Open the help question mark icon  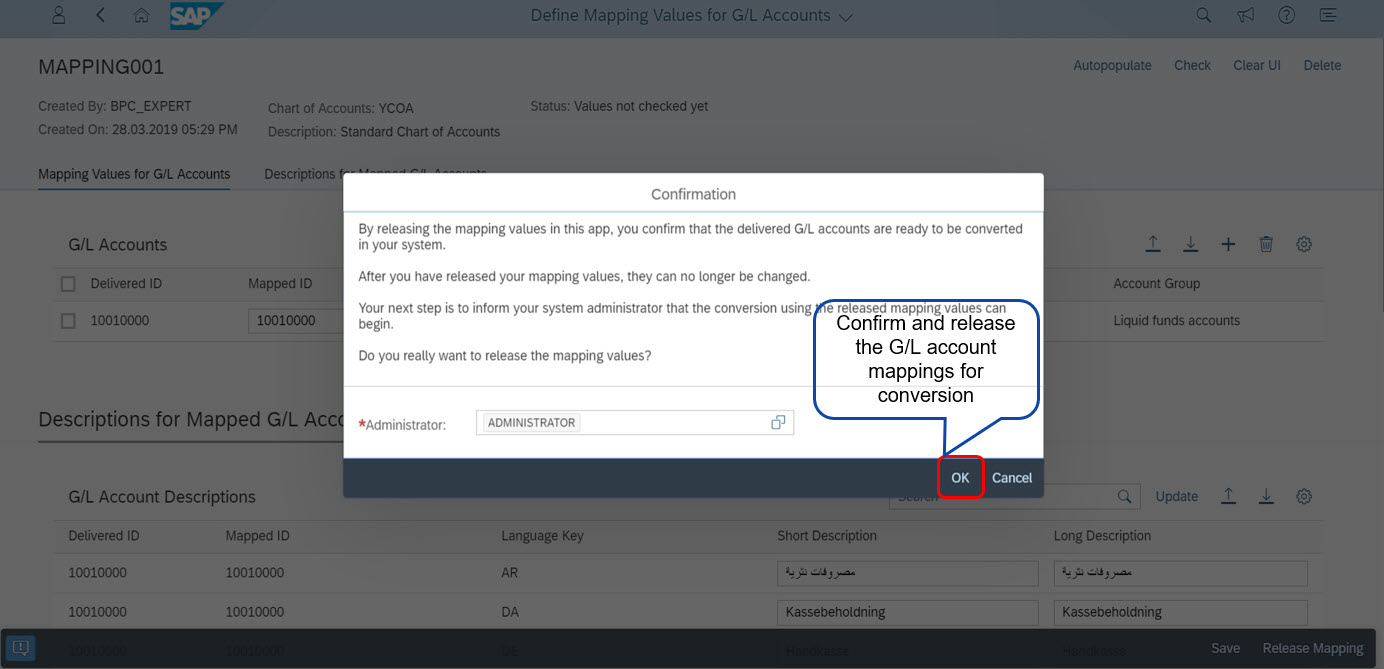[1287, 15]
